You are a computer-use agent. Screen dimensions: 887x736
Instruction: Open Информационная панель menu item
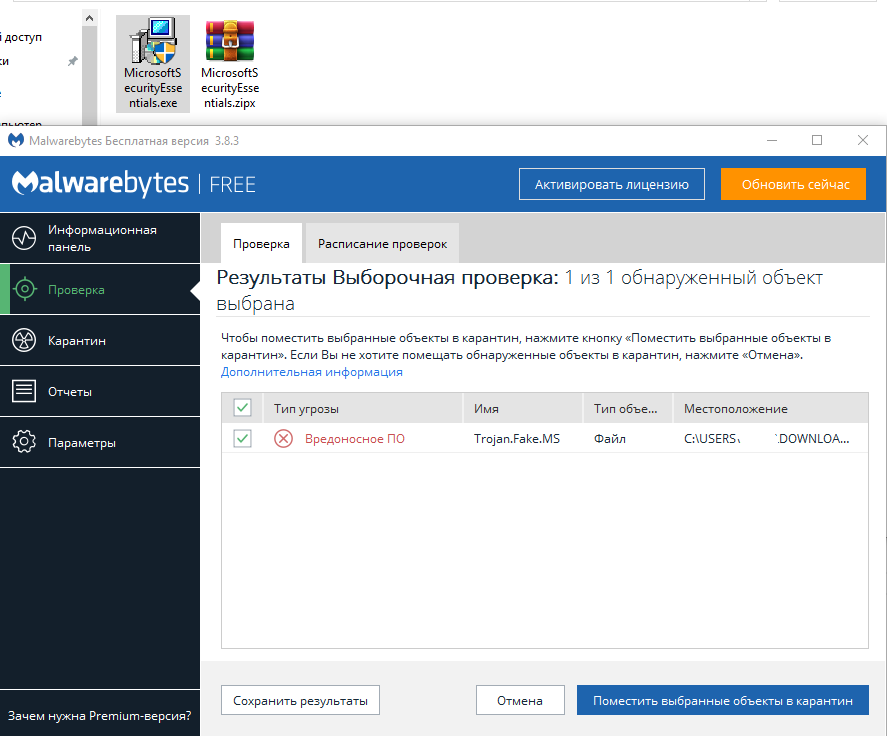click(100, 238)
